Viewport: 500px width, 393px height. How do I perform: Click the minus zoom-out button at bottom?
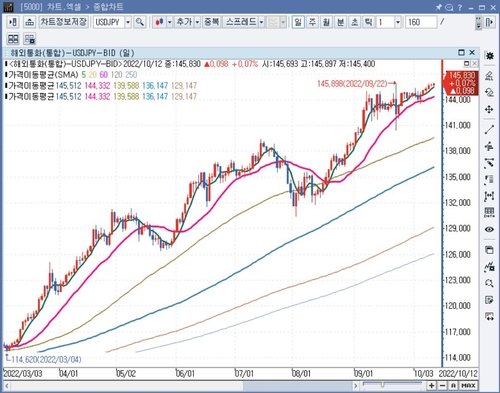pos(442,386)
